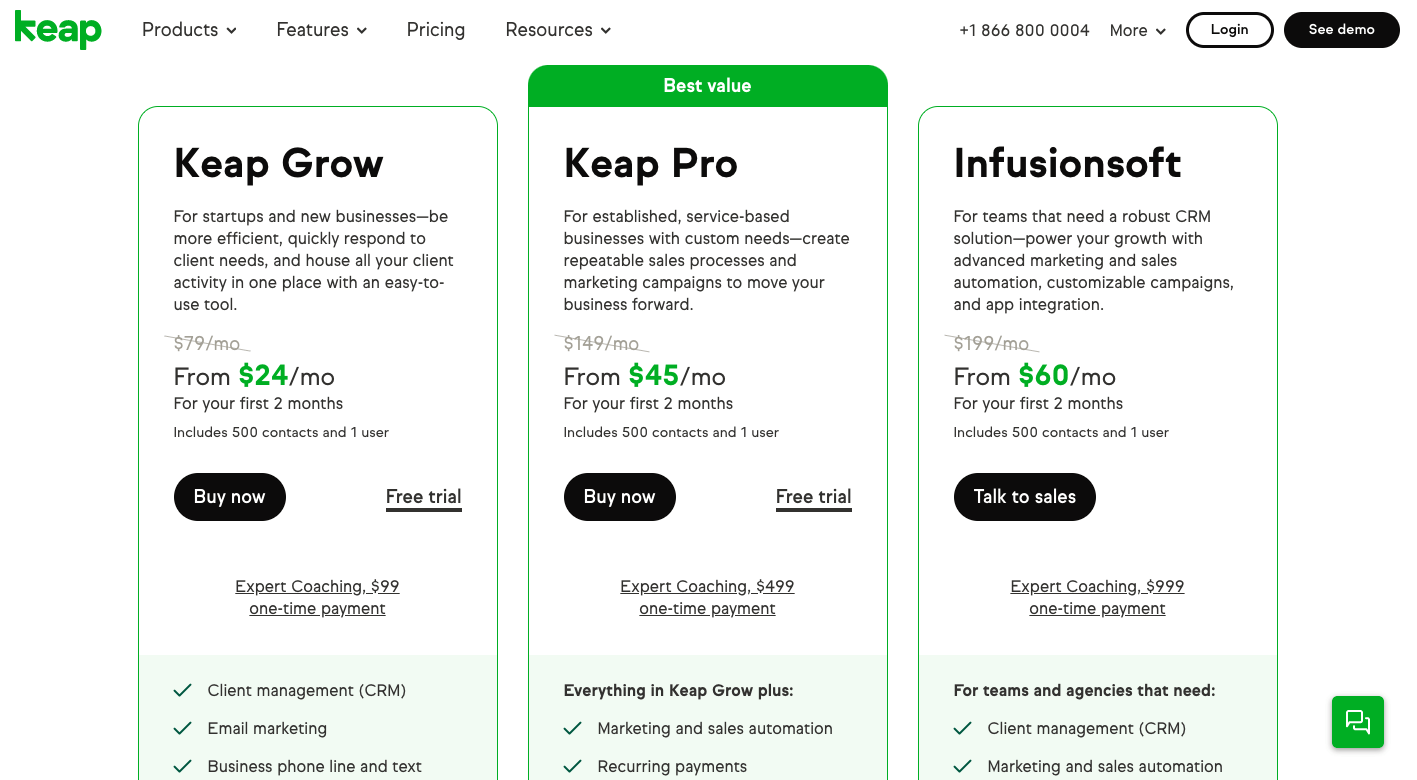This screenshot has height=780, width=1417.
Task: Click checkmark next to Email marketing
Action: tap(183, 729)
